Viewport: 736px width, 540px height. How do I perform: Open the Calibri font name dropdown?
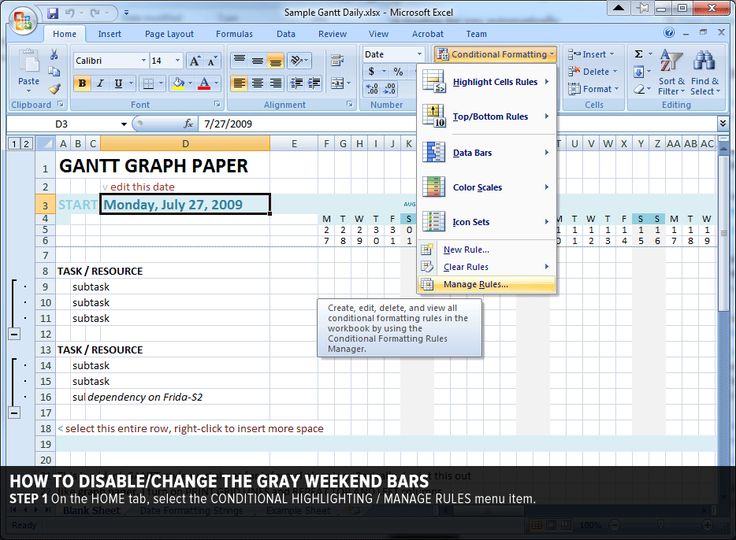coord(143,61)
